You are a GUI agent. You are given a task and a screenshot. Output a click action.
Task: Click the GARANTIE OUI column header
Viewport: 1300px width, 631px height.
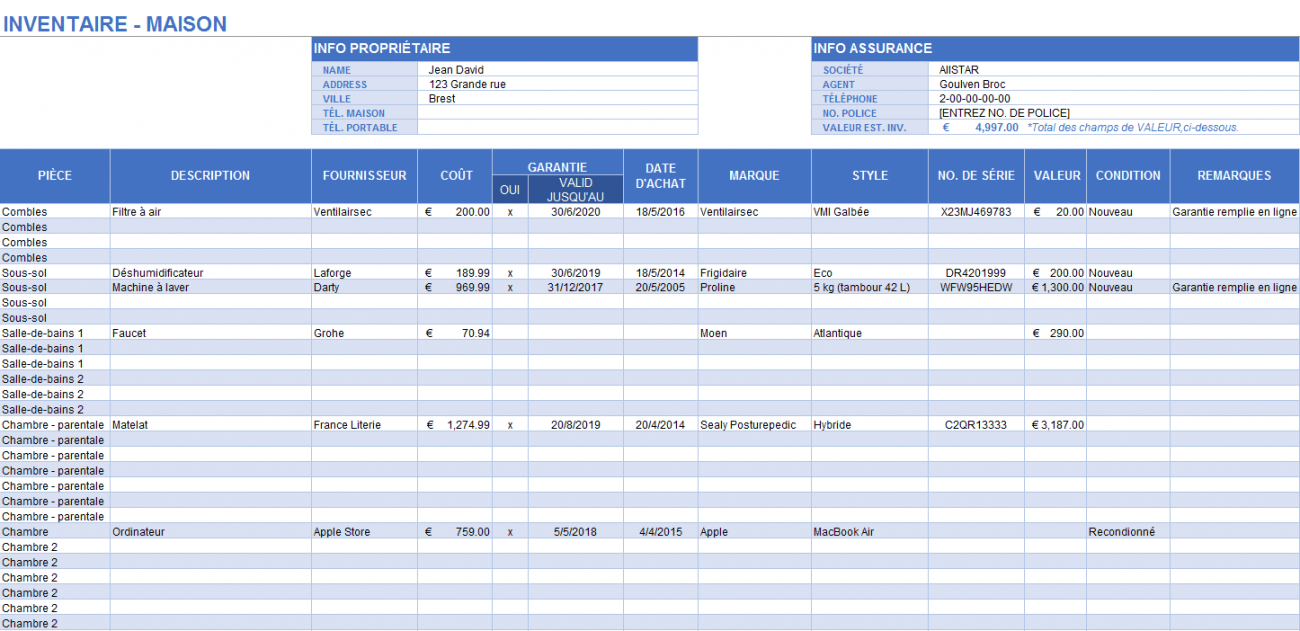click(x=509, y=188)
